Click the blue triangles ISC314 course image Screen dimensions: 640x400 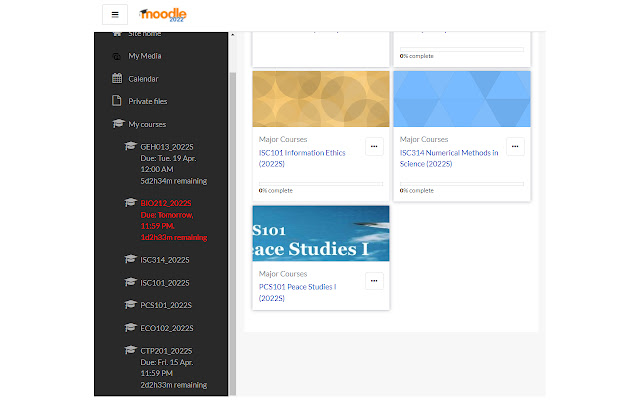pos(462,99)
